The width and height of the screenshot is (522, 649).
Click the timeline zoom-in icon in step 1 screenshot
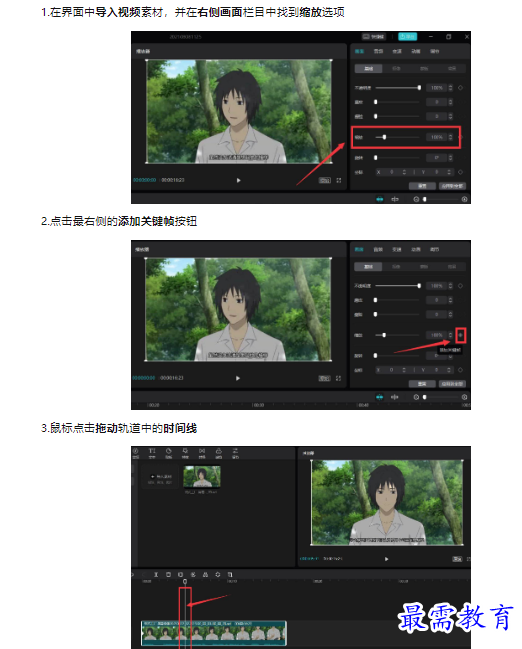(464, 199)
